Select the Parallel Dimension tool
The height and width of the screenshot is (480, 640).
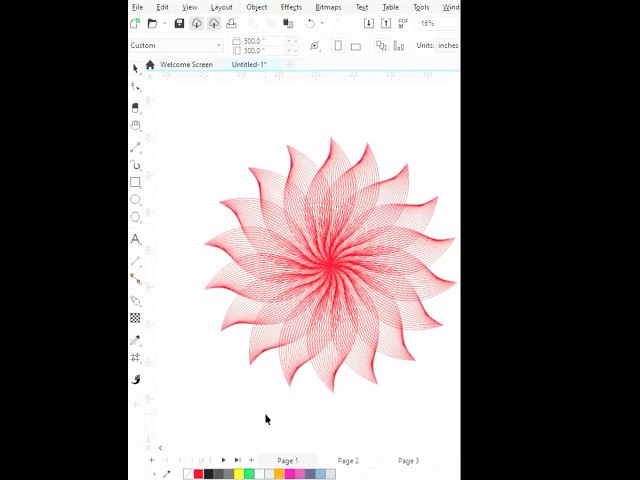click(x=136, y=261)
